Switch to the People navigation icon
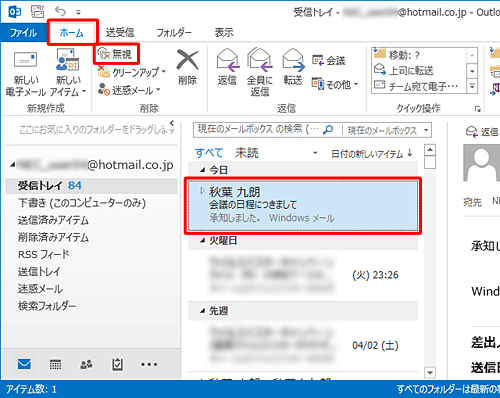The image size is (500, 398). click(x=86, y=364)
